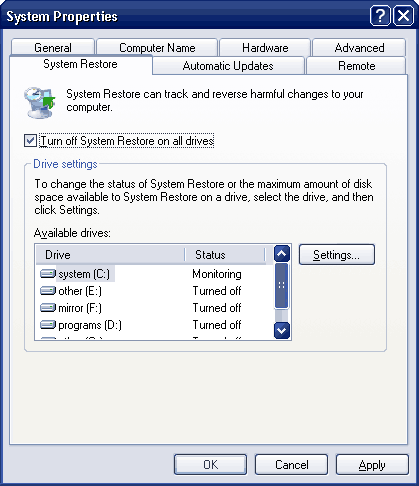Click the drives list scrollbar thumb

tap(282, 285)
